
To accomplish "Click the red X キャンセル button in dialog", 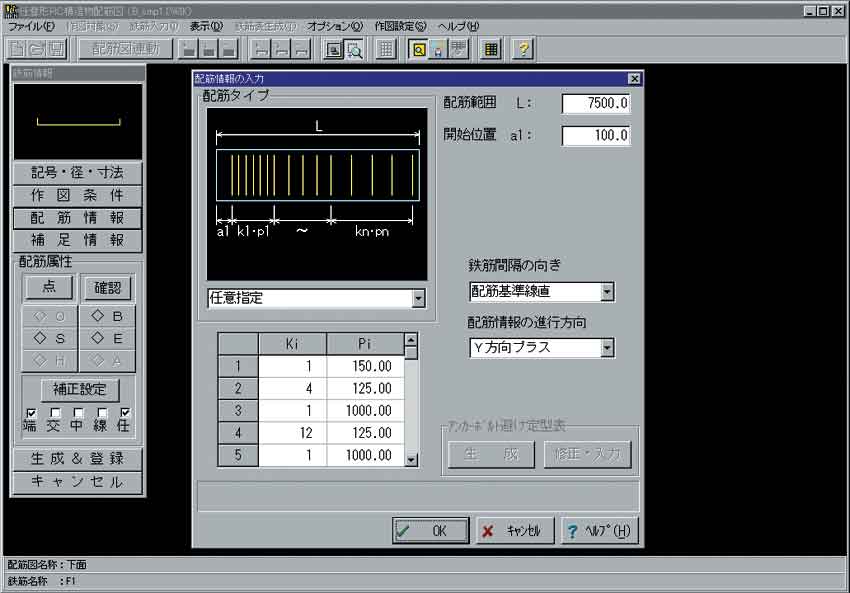I will click(x=516, y=530).
